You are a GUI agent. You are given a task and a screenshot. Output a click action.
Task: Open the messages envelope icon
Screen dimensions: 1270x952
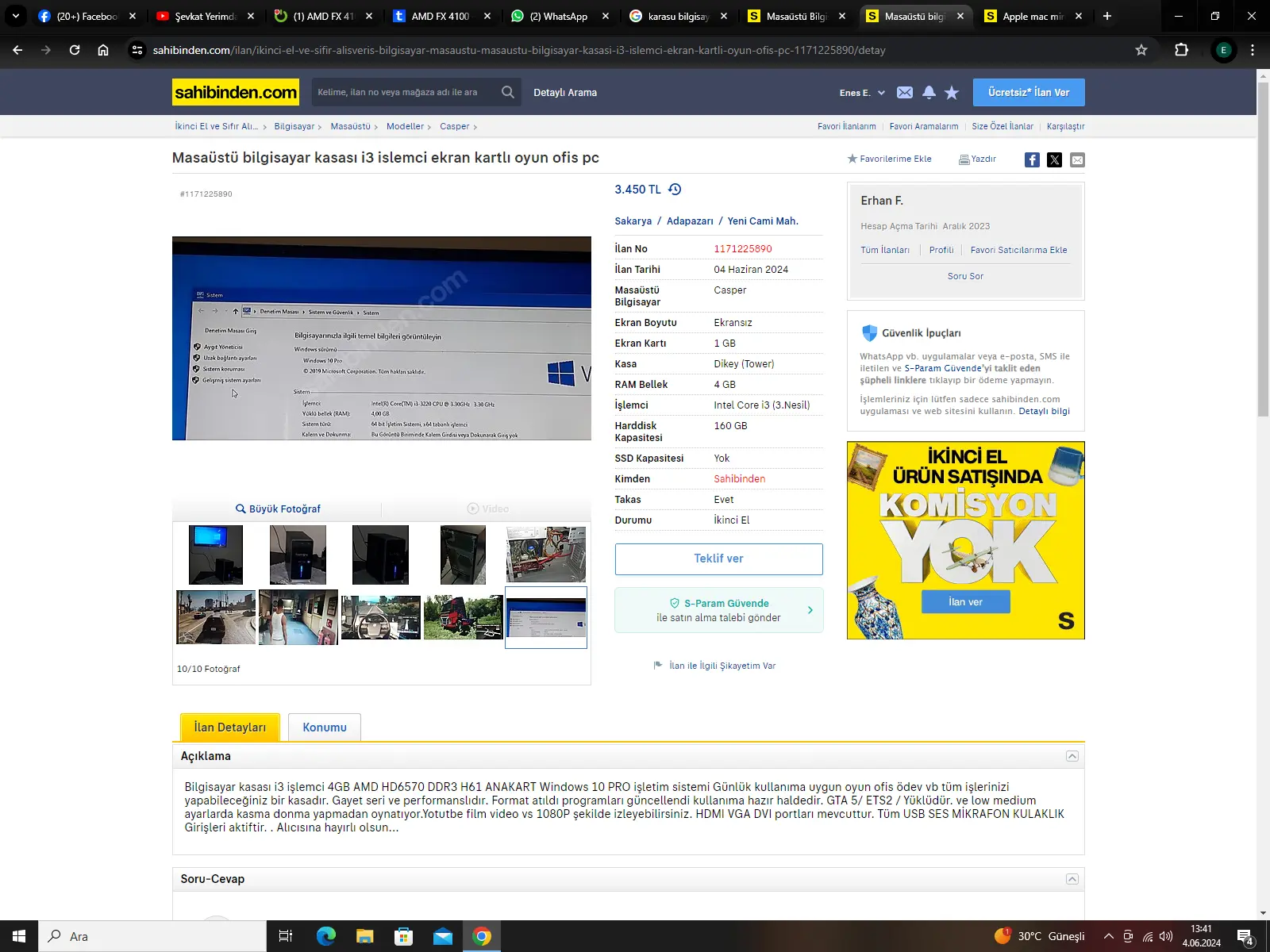[x=905, y=93]
